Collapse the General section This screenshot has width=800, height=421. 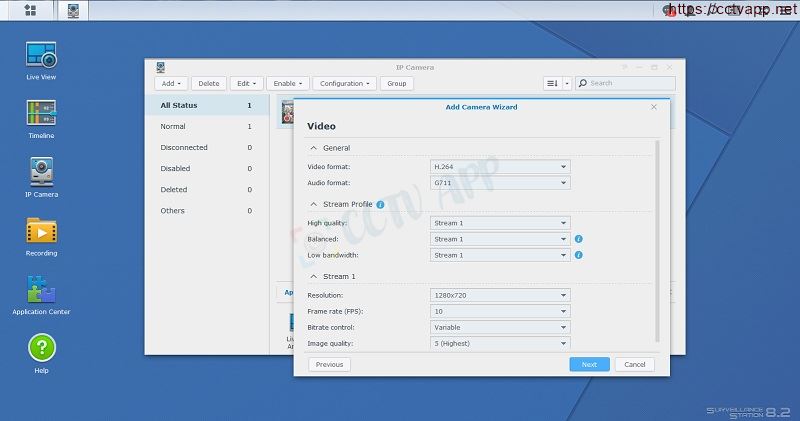coord(313,148)
